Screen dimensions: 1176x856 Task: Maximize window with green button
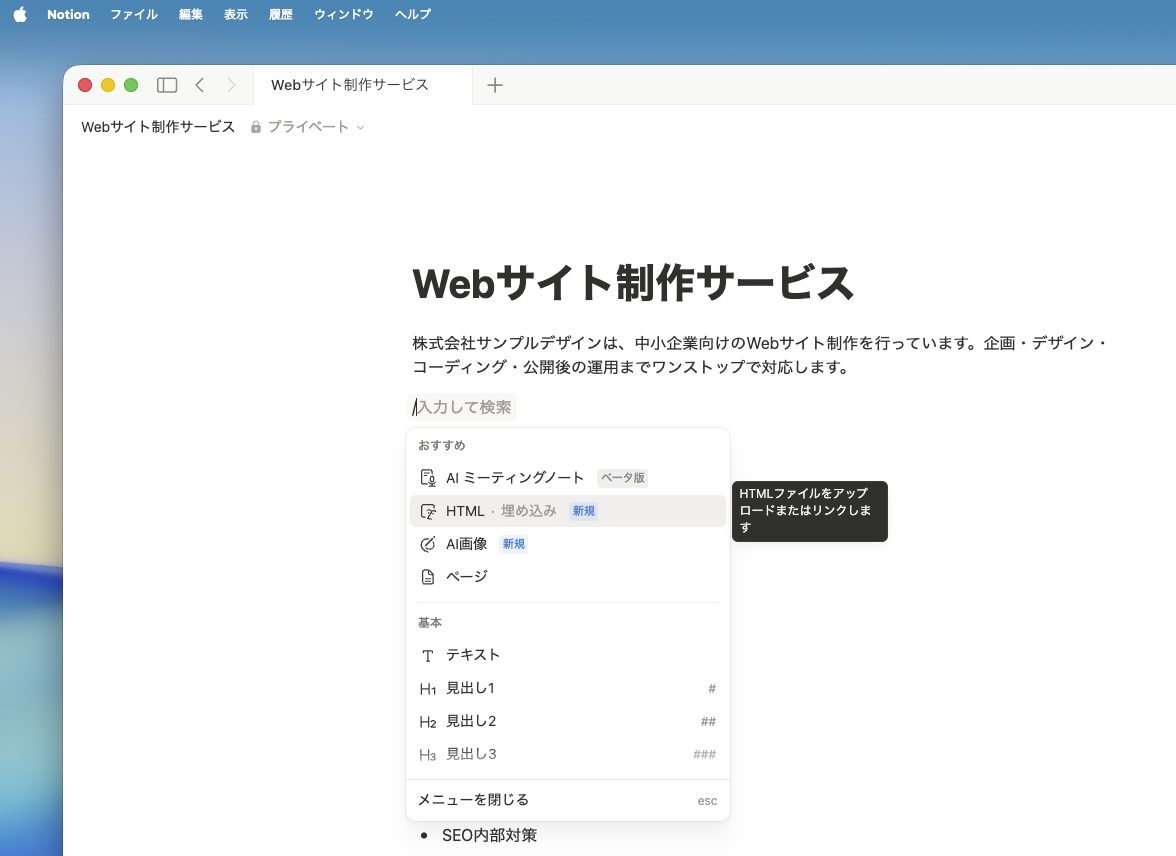(x=131, y=86)
